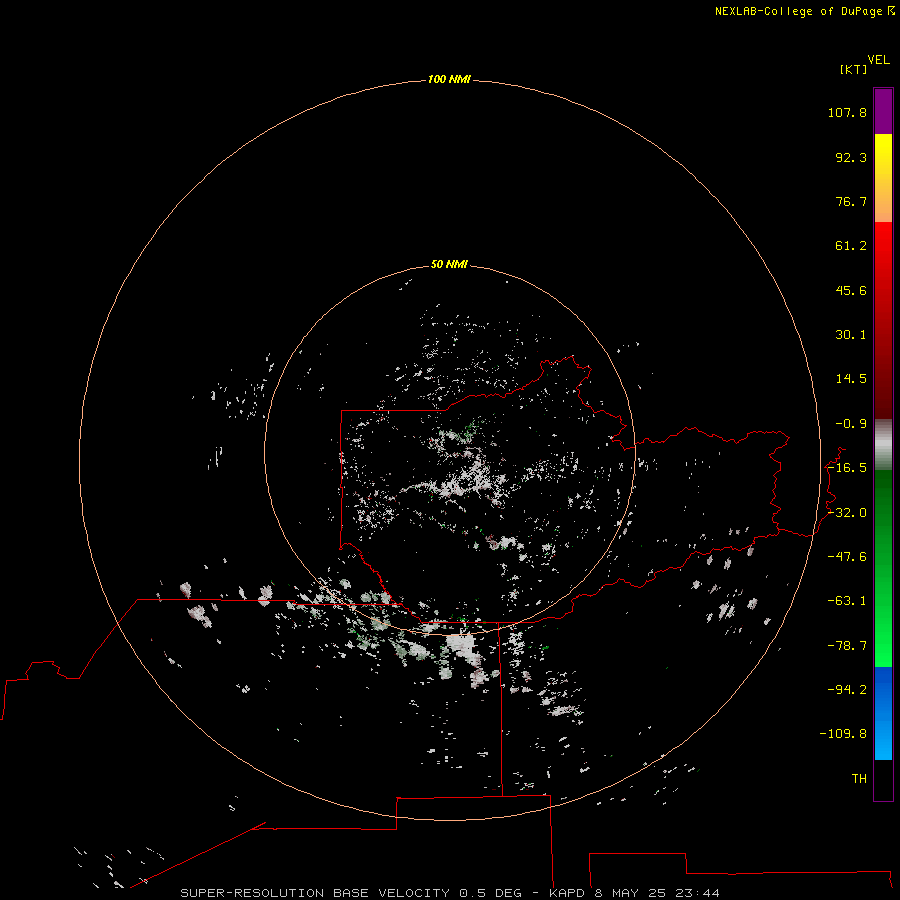This screenshot has height=900, width=900.
Task: Click the -78.7 velocity scale value
Action: click(x=847, y=646)
